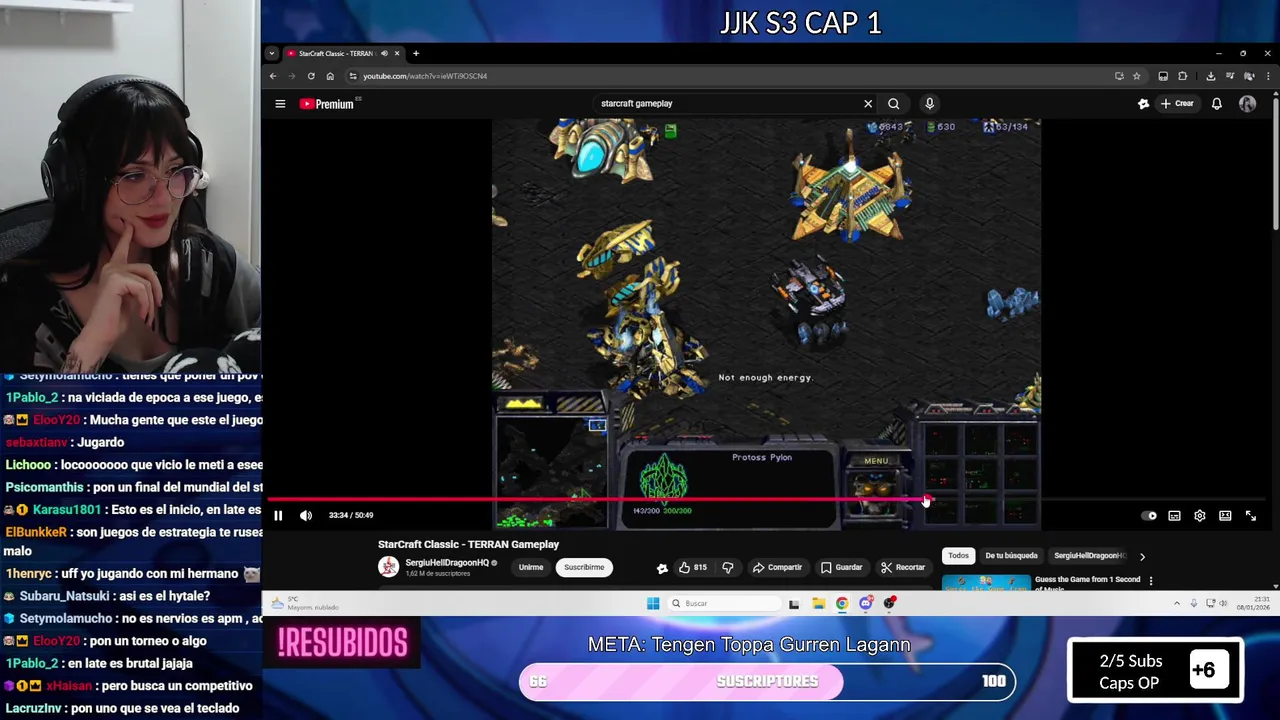Go to YouTube home via the Premium logo

[327, 104]
